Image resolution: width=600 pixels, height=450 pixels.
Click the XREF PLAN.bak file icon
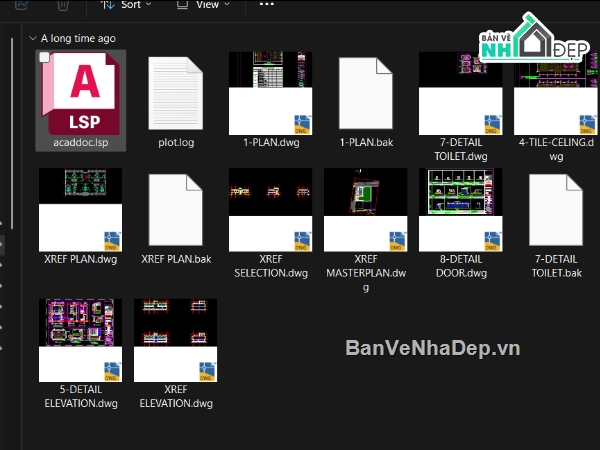pyautogui.click(x=176, y=210)
